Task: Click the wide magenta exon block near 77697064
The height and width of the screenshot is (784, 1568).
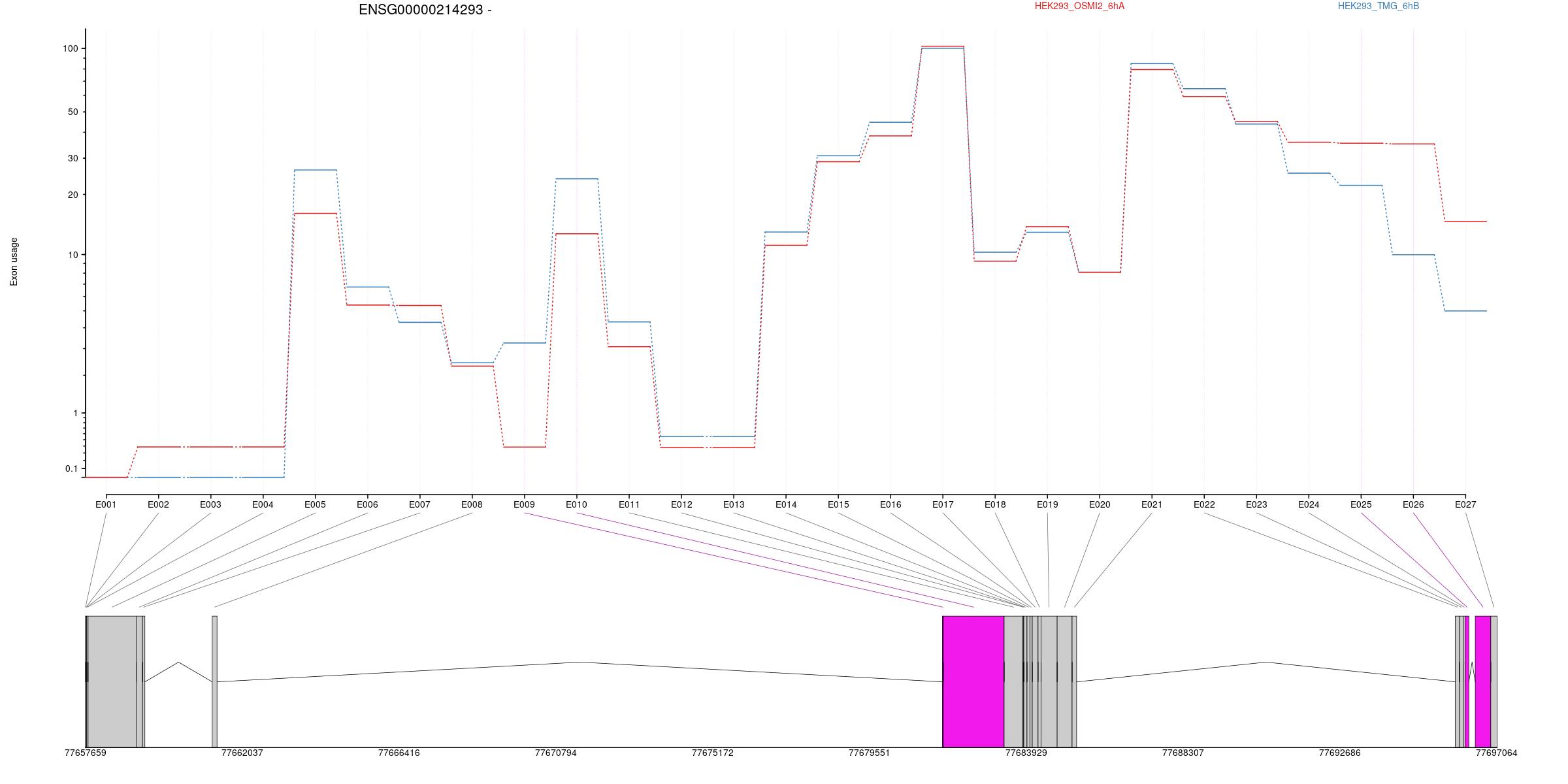Action: (x=1483, y=681)
